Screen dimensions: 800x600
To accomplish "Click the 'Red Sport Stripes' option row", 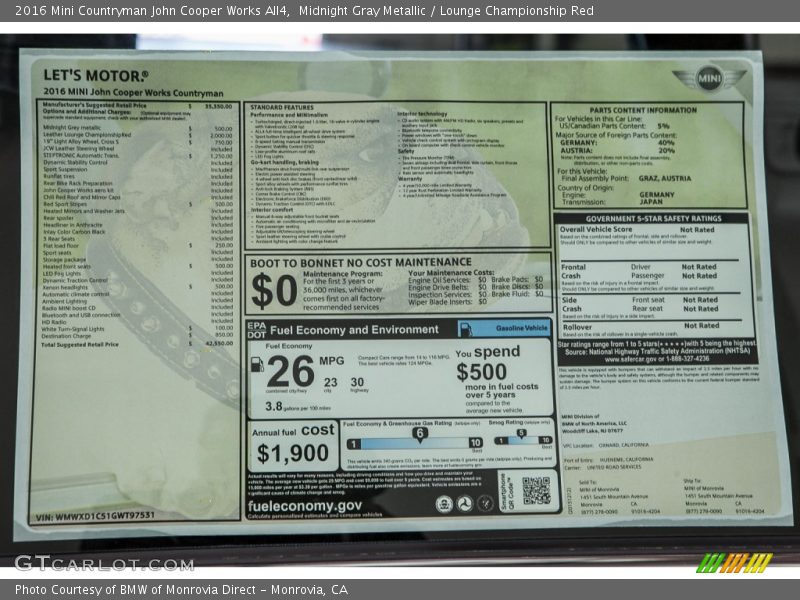I will 137,204.
